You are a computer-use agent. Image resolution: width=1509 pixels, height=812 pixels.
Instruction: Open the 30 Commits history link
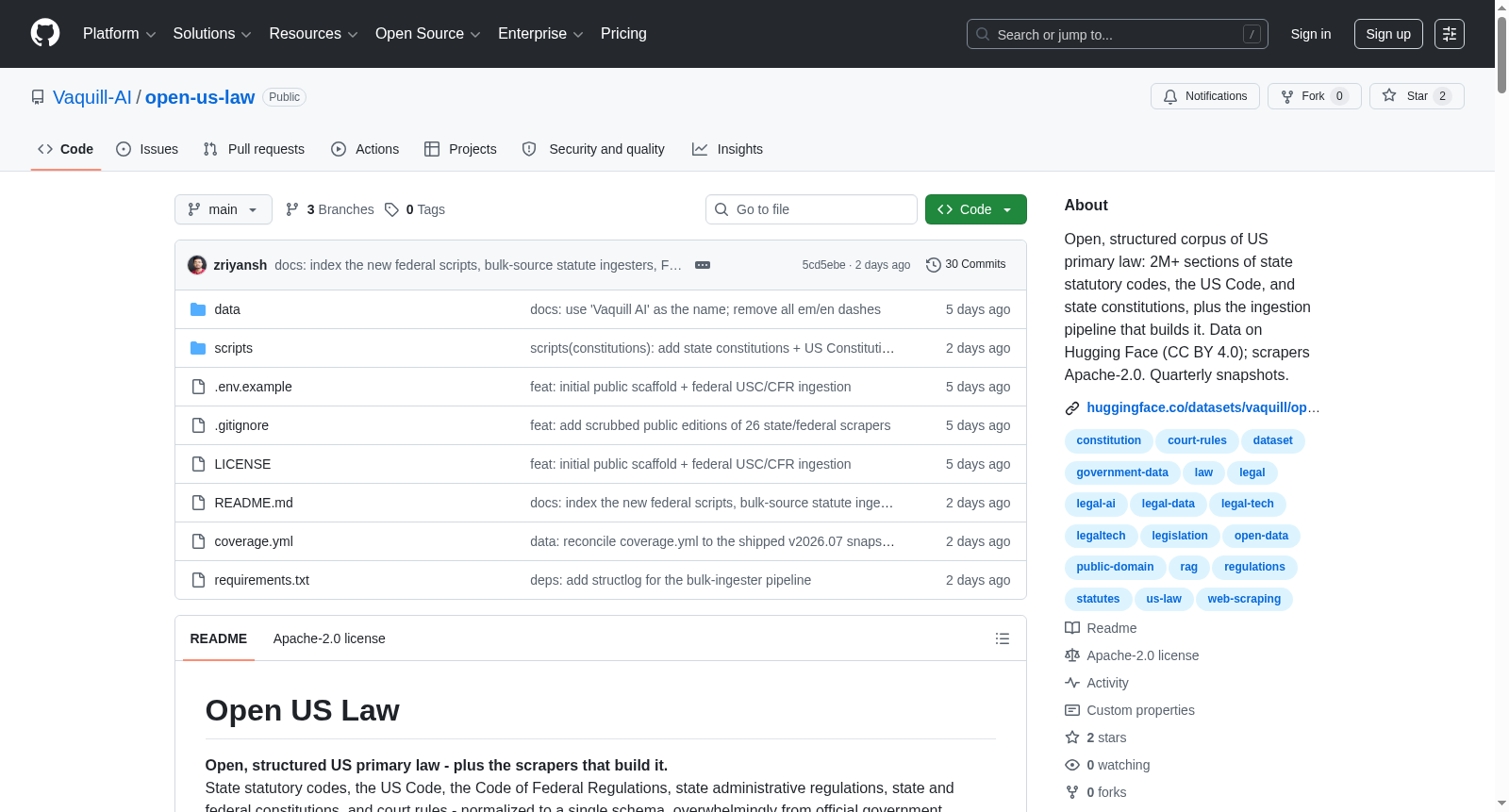(966, 265)
